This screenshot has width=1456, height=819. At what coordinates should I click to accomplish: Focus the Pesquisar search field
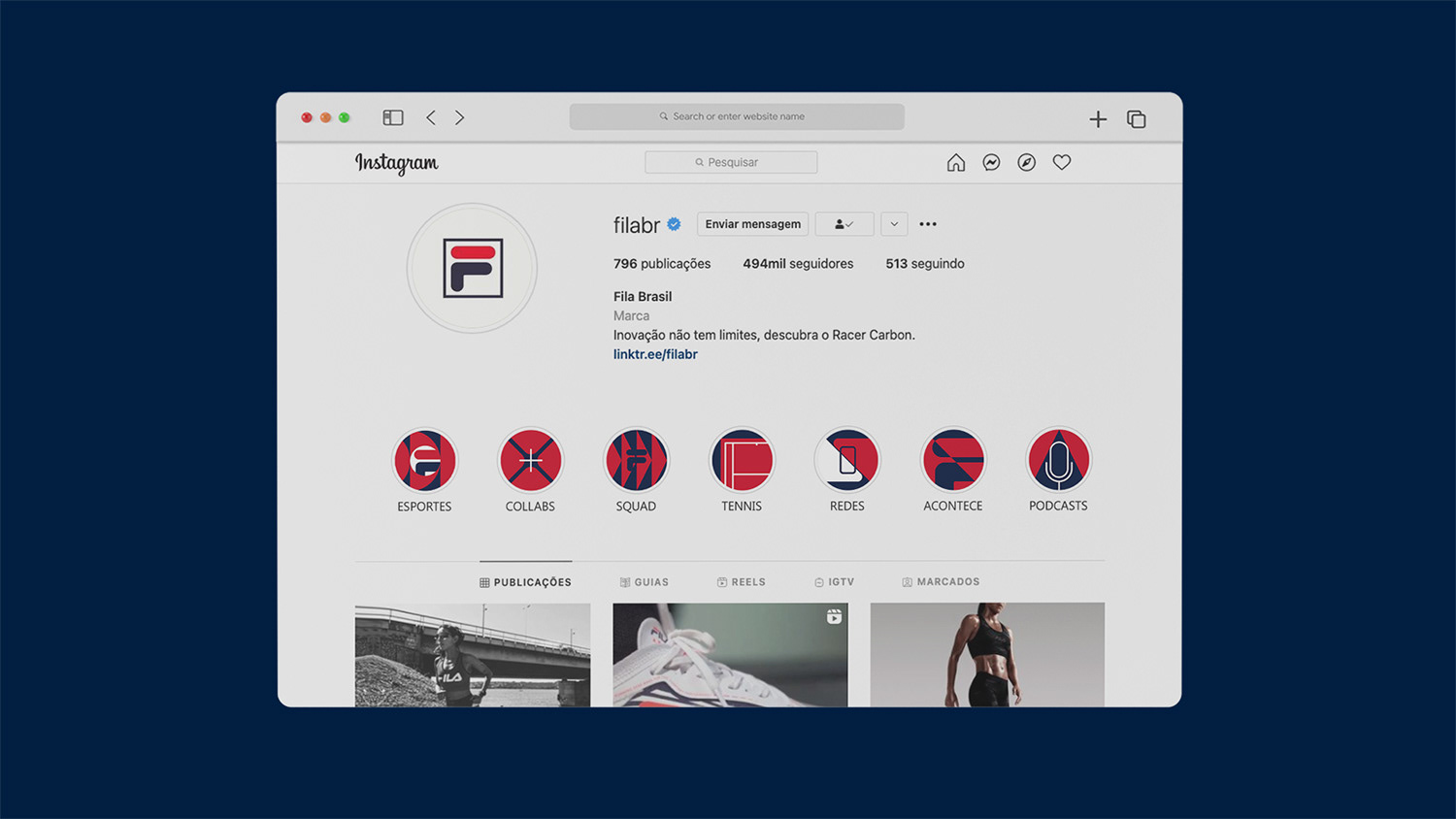pyautogui.click(x=731, y=162)
